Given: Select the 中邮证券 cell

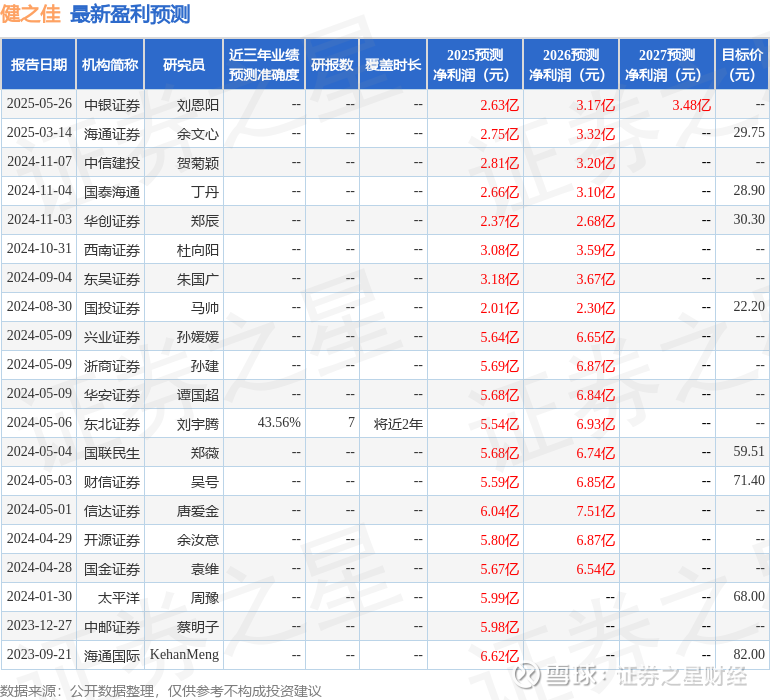Looking at the screenshot, I should click(x=112, y=627).
